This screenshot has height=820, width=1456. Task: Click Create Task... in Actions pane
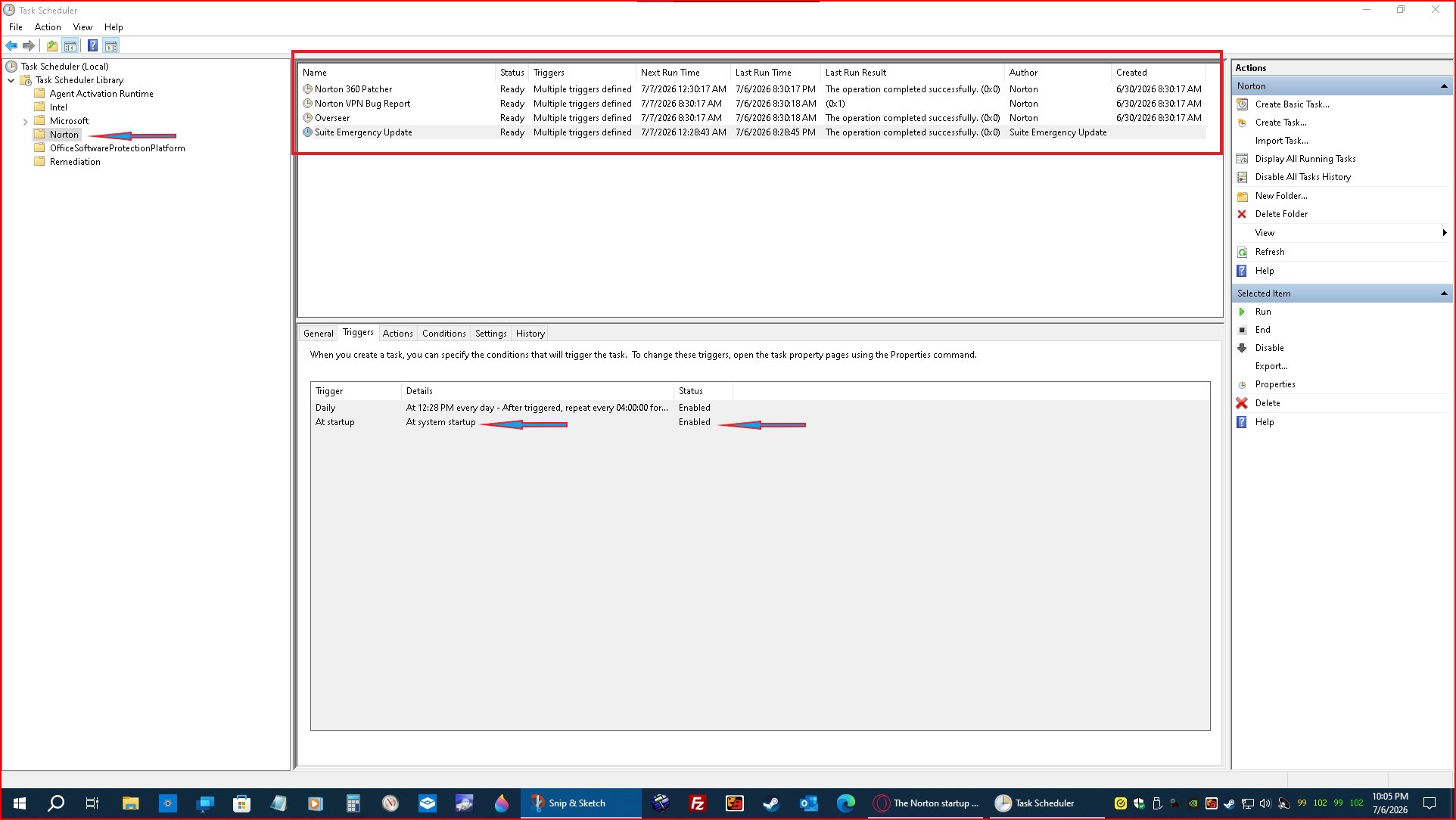pos(1280,123)
